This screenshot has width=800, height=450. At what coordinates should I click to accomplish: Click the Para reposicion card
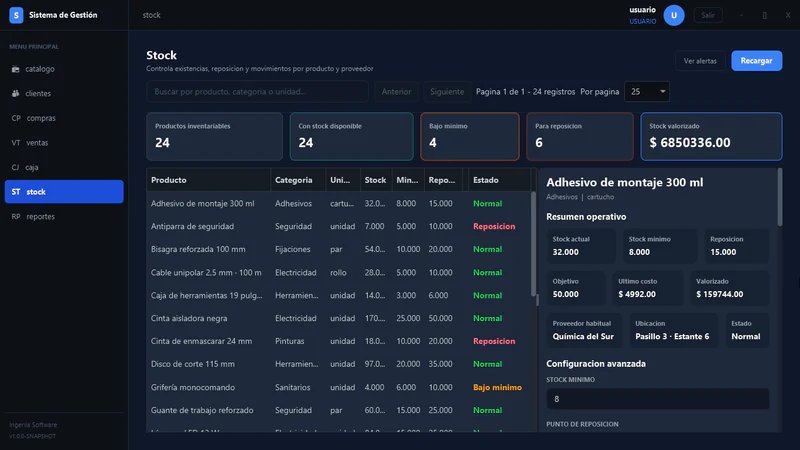(x=580, y=136)
